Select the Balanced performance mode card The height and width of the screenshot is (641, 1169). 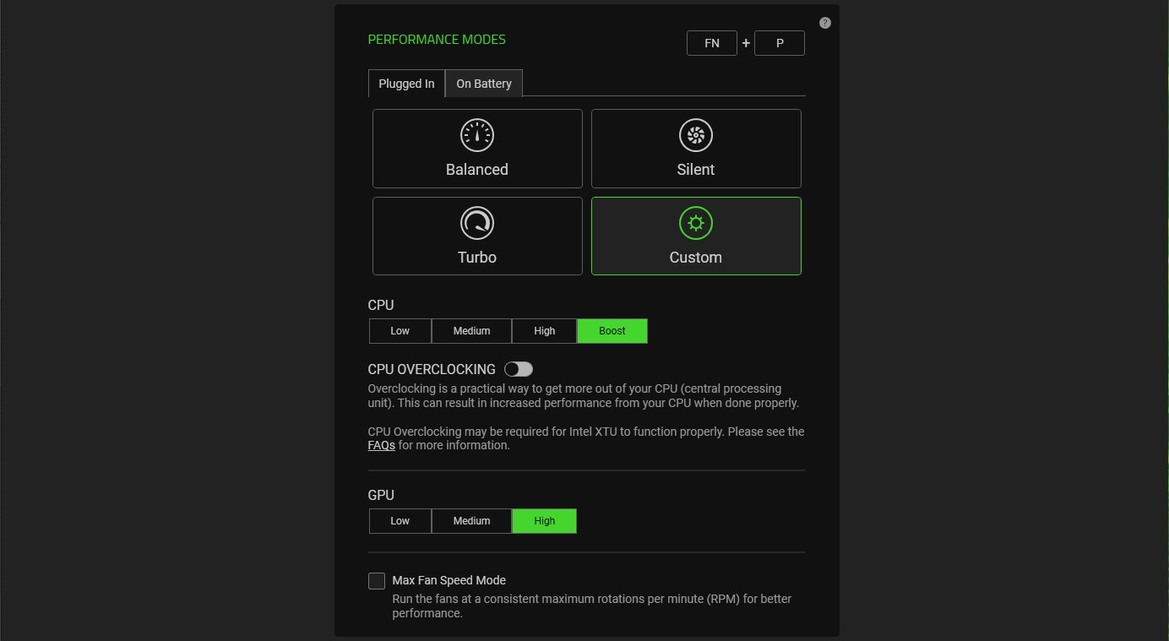click(x=477, y=148)
